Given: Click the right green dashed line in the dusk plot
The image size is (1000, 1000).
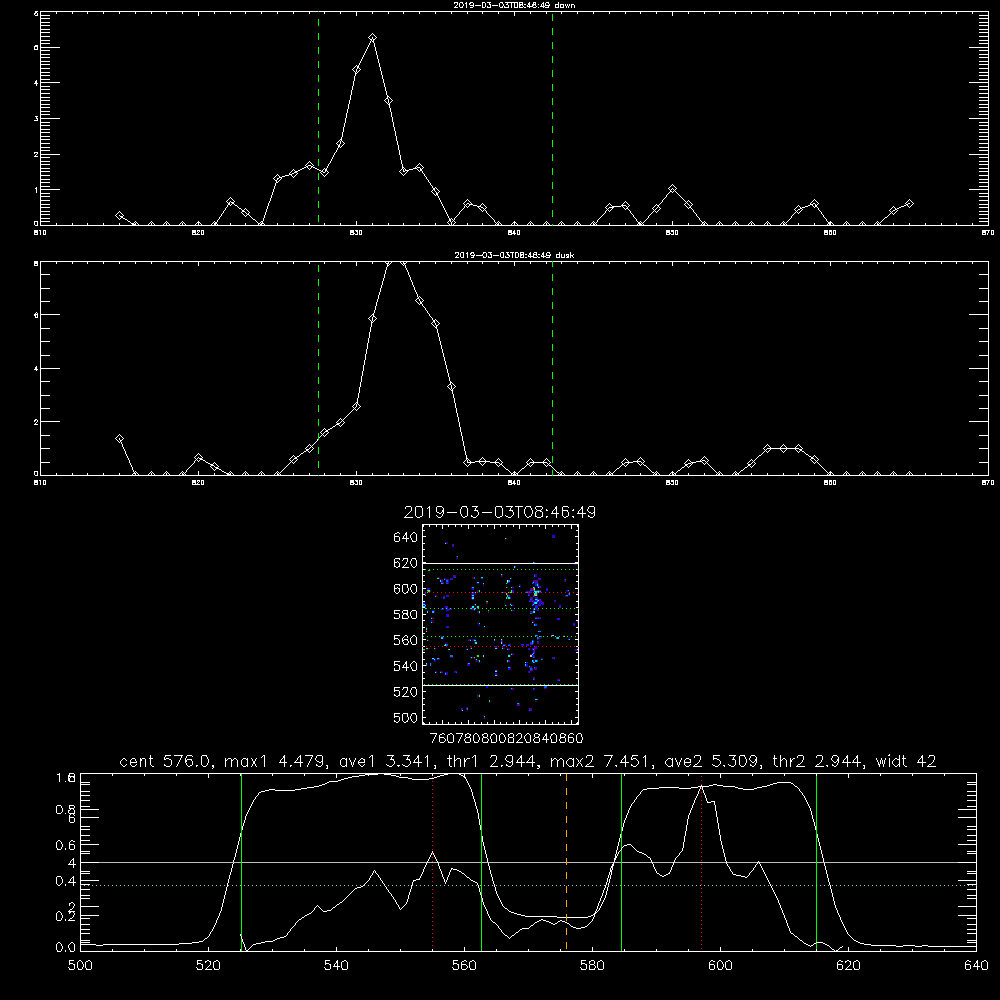Looking at the screenshot, I should point(552,368).
